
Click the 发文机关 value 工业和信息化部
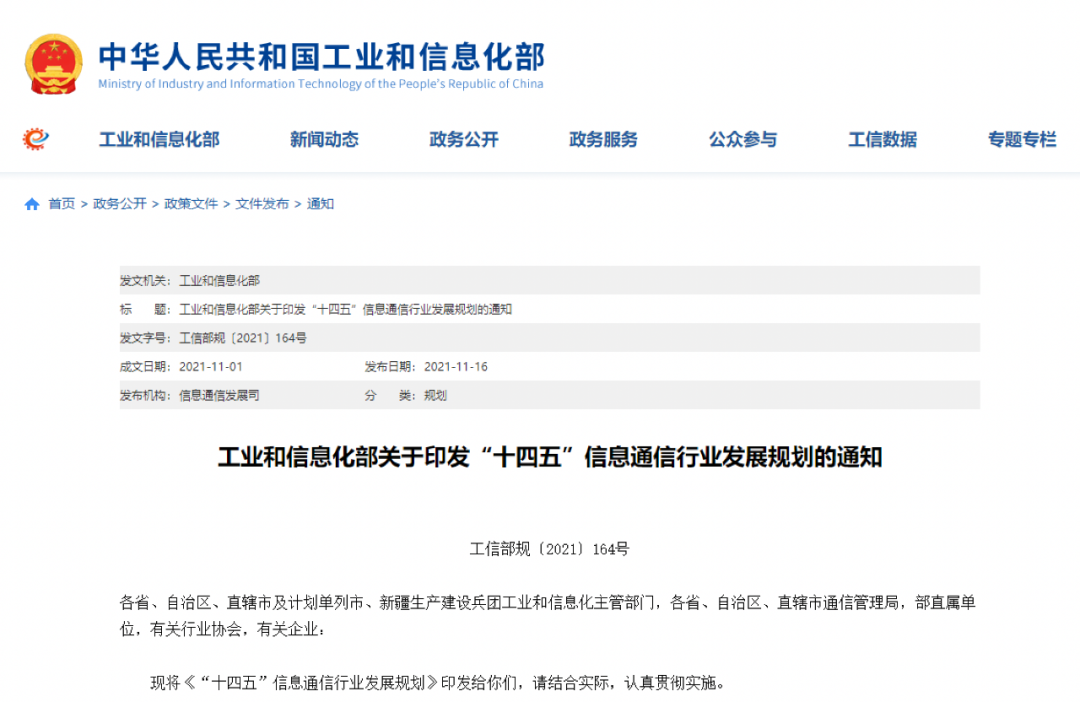[219, 280]
